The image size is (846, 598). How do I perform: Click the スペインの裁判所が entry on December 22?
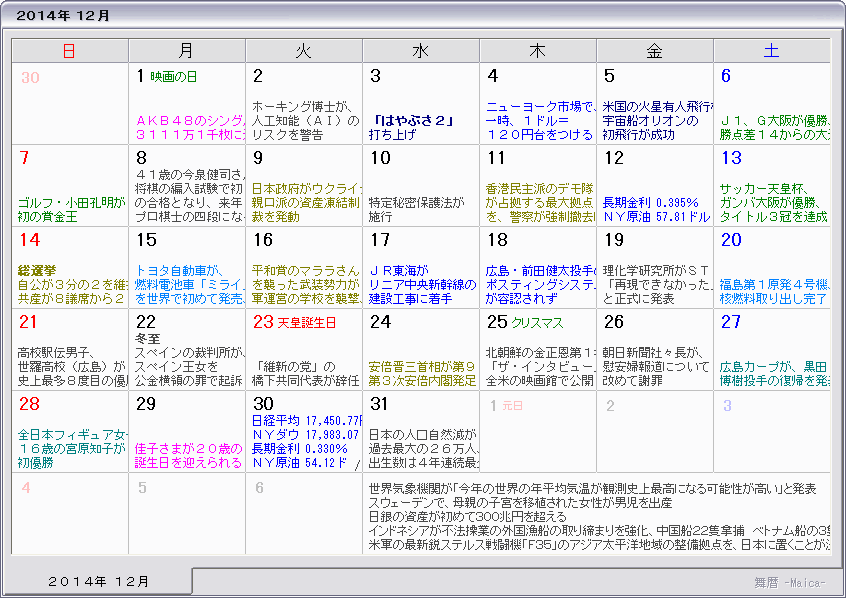(x=190, y=366)
